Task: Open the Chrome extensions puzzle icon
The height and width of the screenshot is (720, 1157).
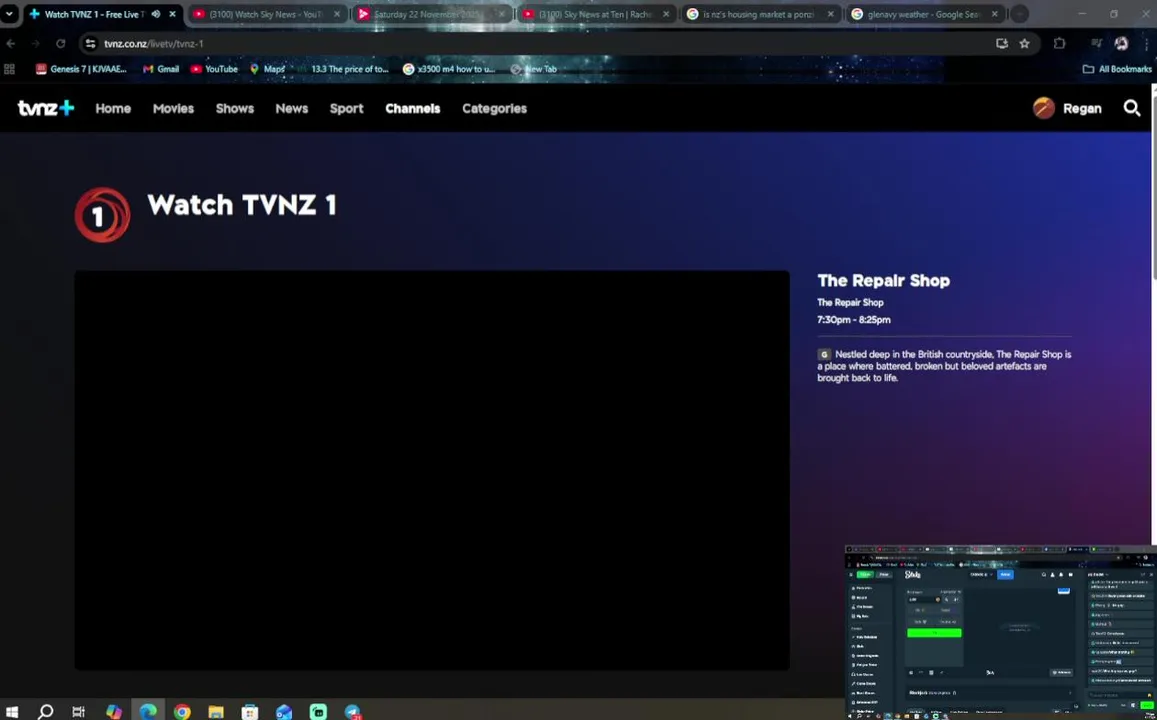Action: tap(1060, 44)
